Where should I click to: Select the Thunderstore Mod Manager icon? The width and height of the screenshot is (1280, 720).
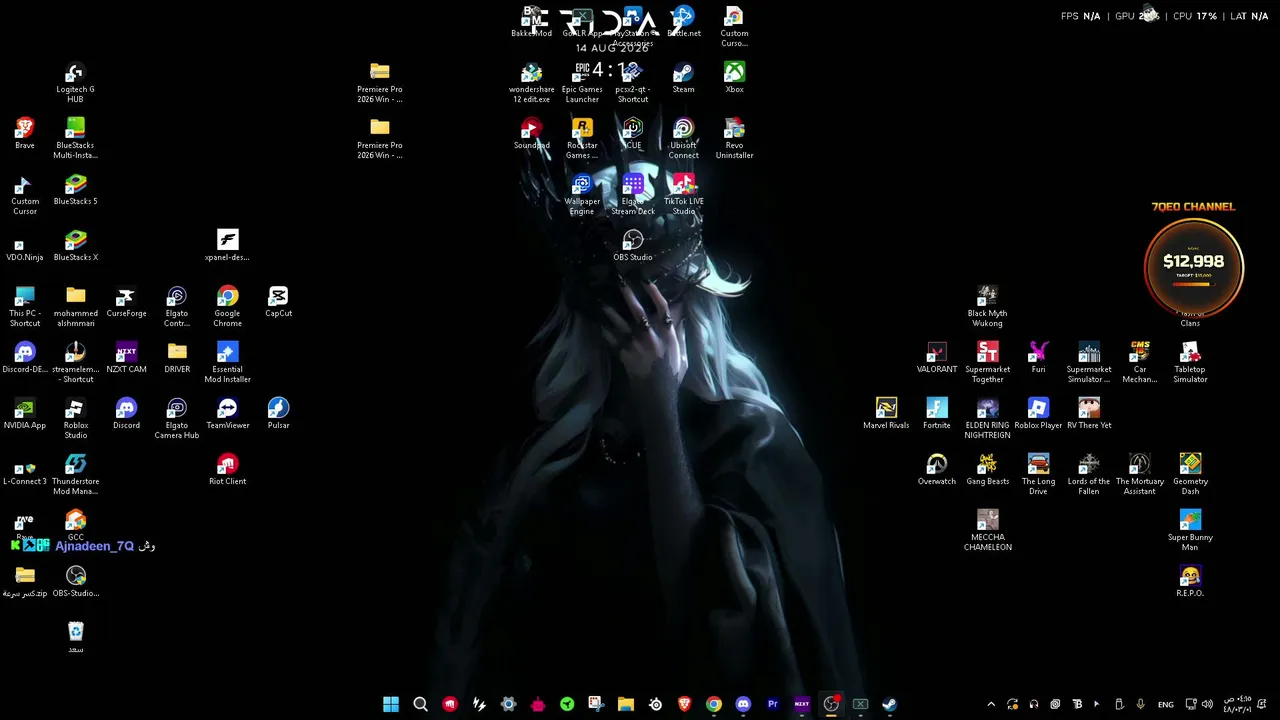(75, 475)
